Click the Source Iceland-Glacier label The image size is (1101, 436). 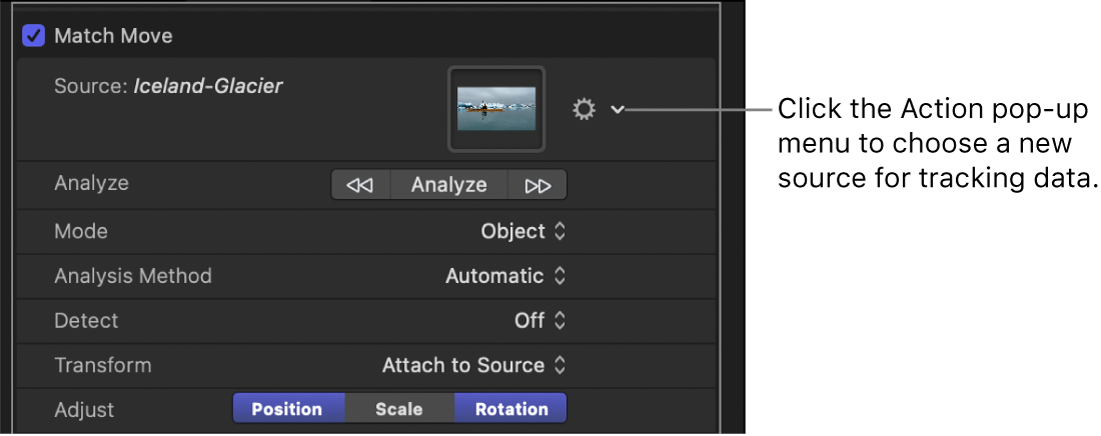[168, 87]
